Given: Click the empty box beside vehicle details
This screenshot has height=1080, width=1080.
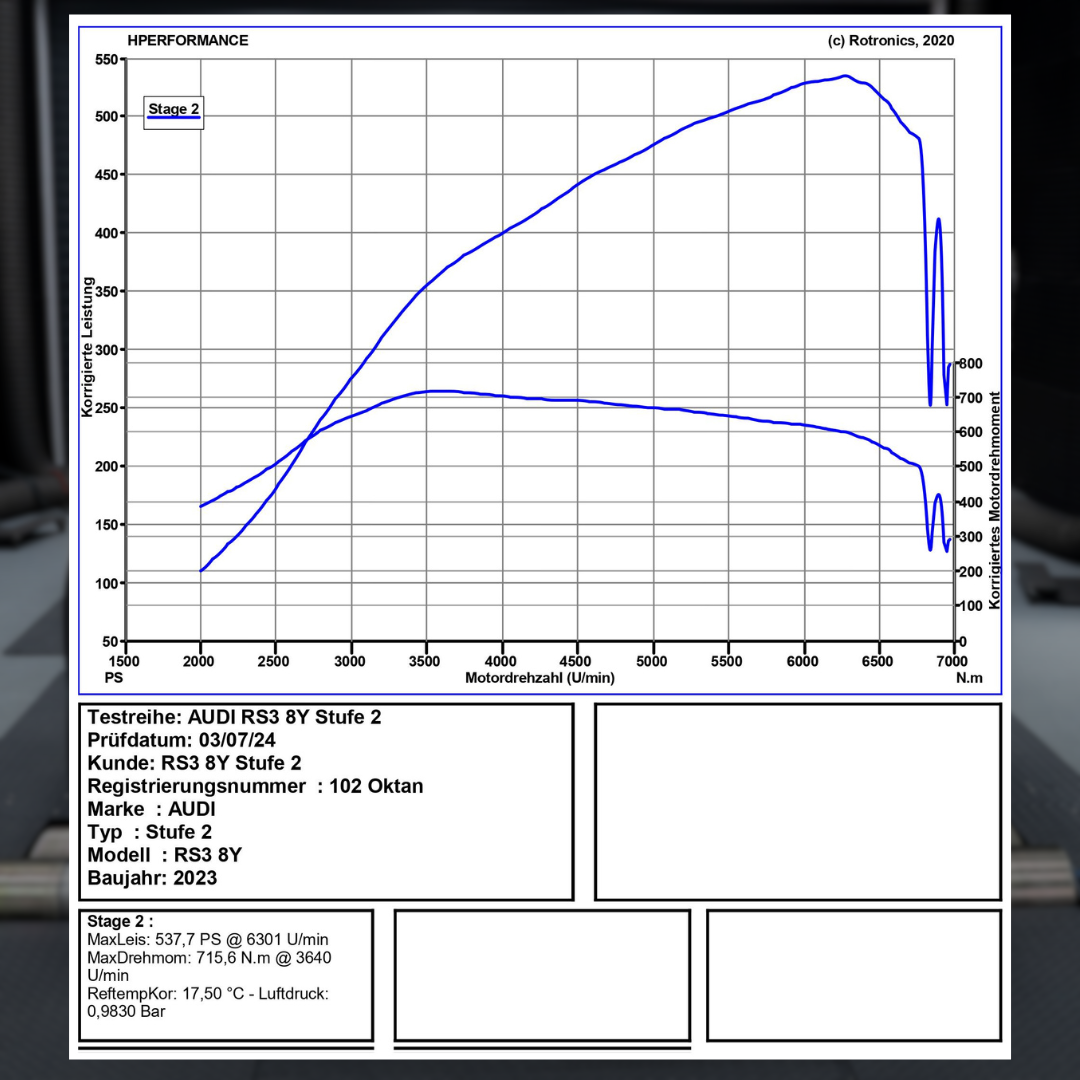Looking at the screenshot, I should point(797,802).
